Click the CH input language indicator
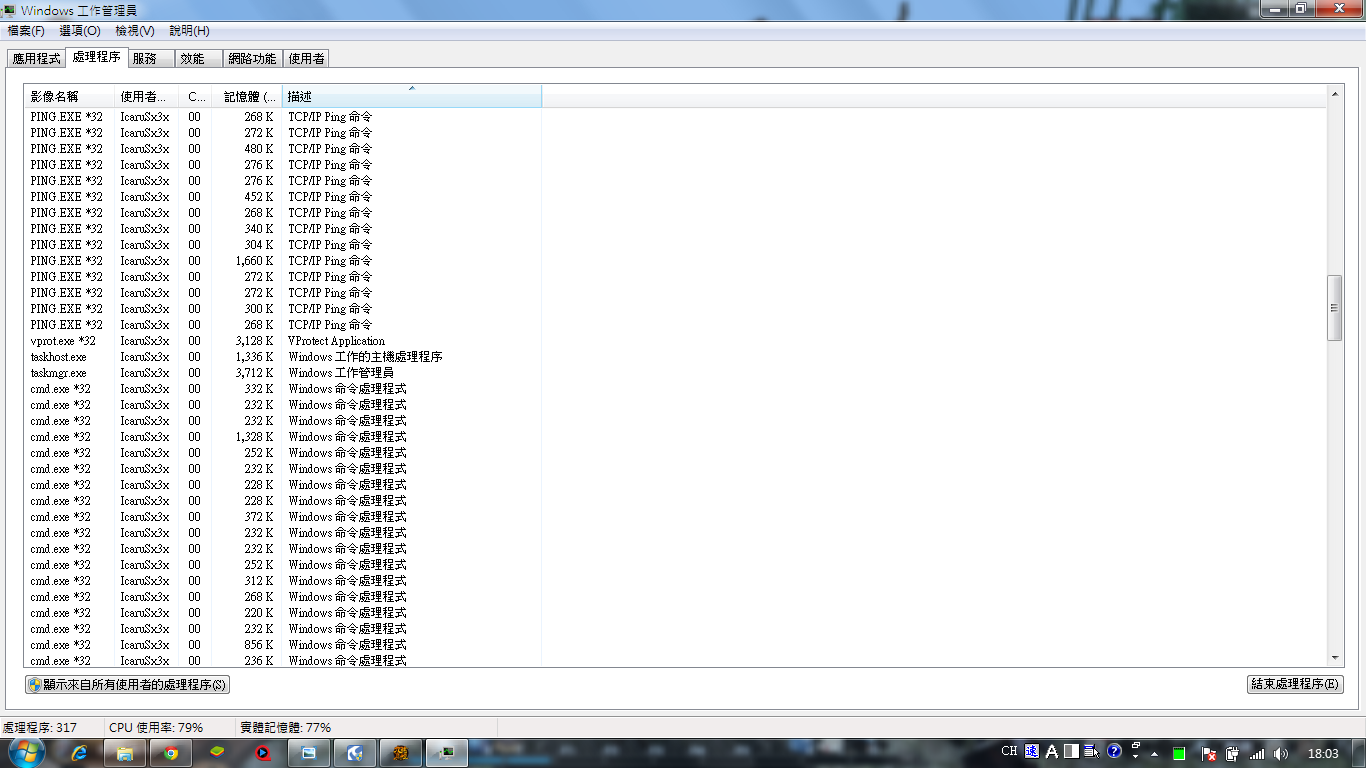The width and height of the screenshot is (1366, 768). point(1009,751)
